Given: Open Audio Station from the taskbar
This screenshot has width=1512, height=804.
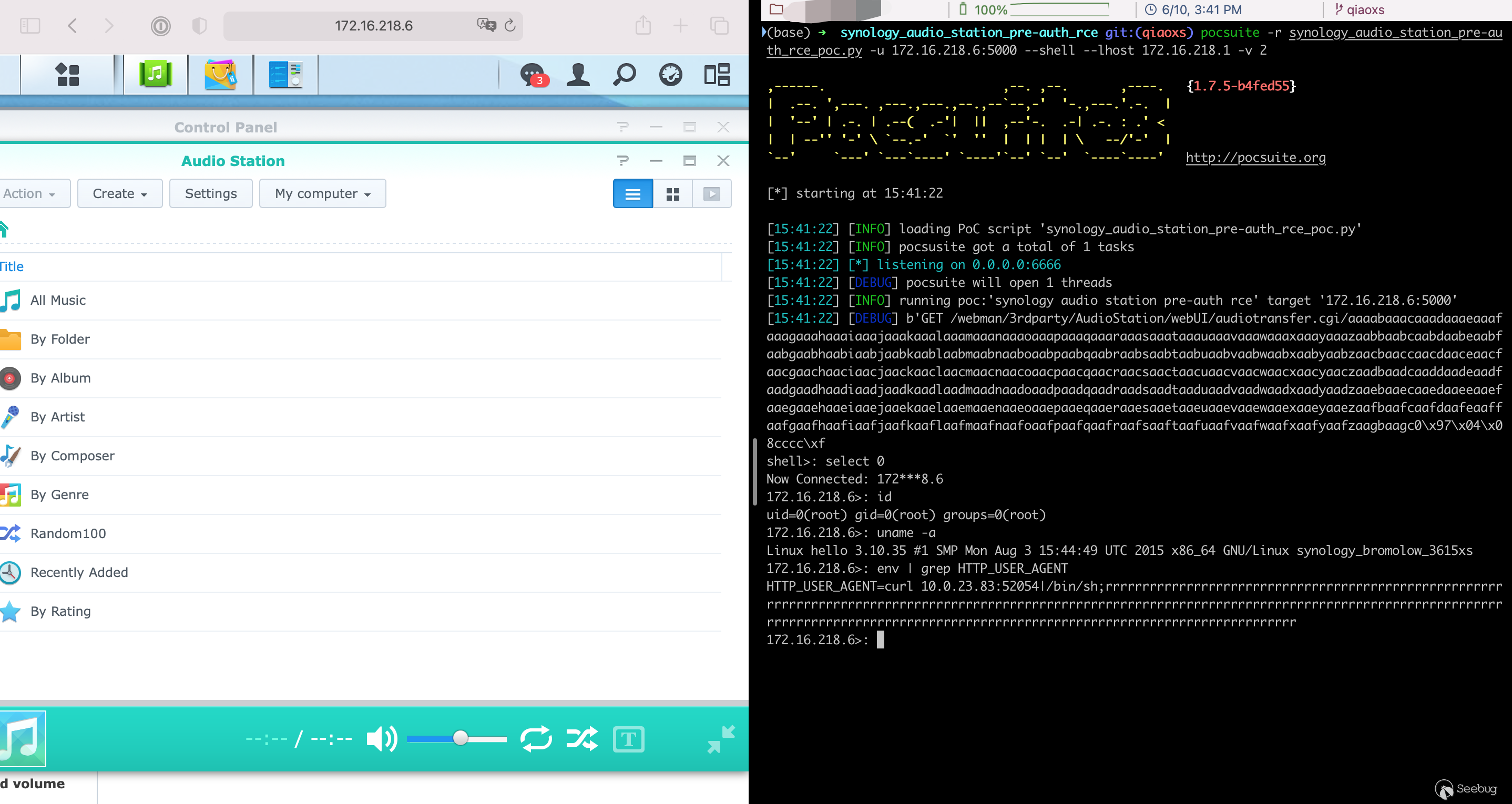Looking at the screenshot, I should pyautogui.click(x=155, y=75).
